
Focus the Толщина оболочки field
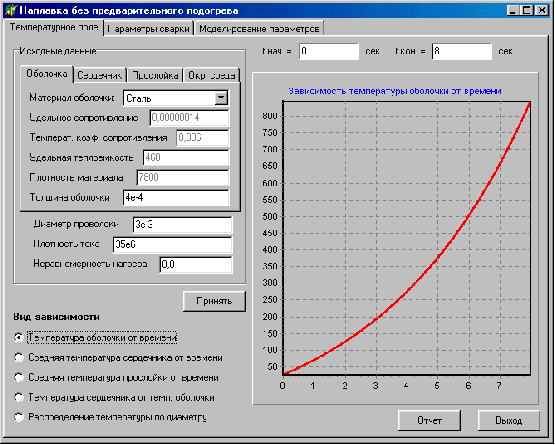pyautogui.click(x=176, y=198)
